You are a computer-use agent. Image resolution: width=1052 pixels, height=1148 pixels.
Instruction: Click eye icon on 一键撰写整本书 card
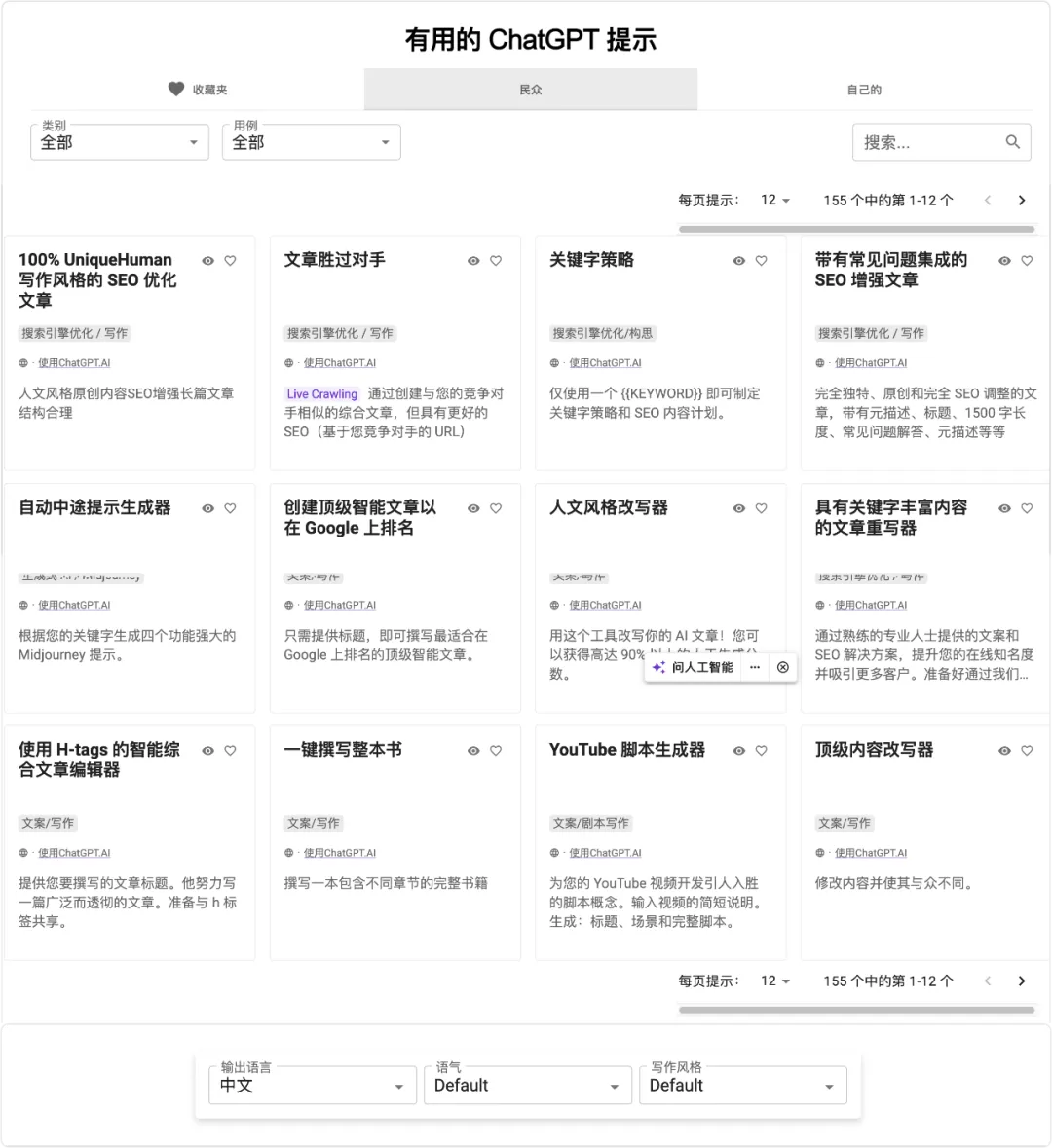click(x=473, y=751)
